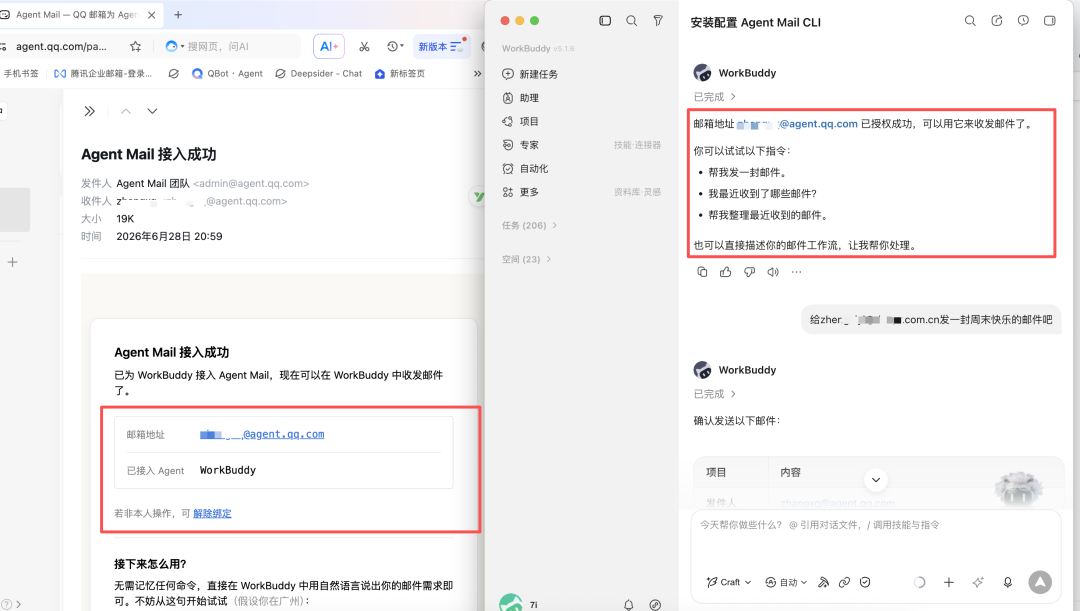
Task: Click the loading progress circle in composer
Action: click(919, 582)
